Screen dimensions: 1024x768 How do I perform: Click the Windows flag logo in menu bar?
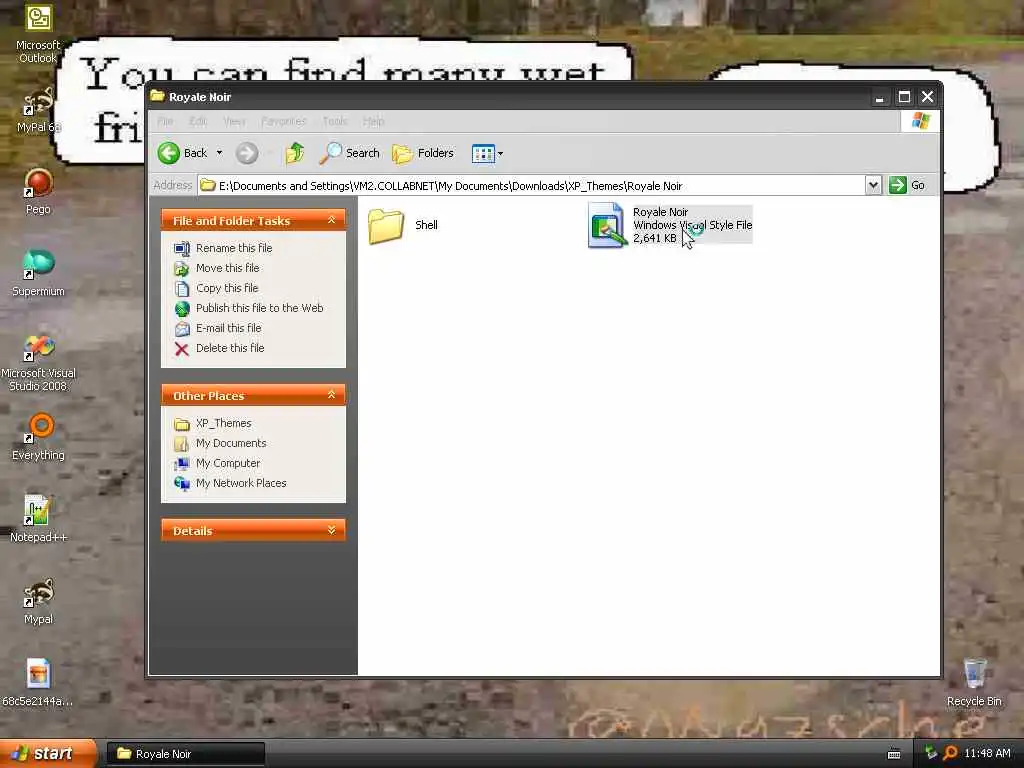[x=921, y=121]
